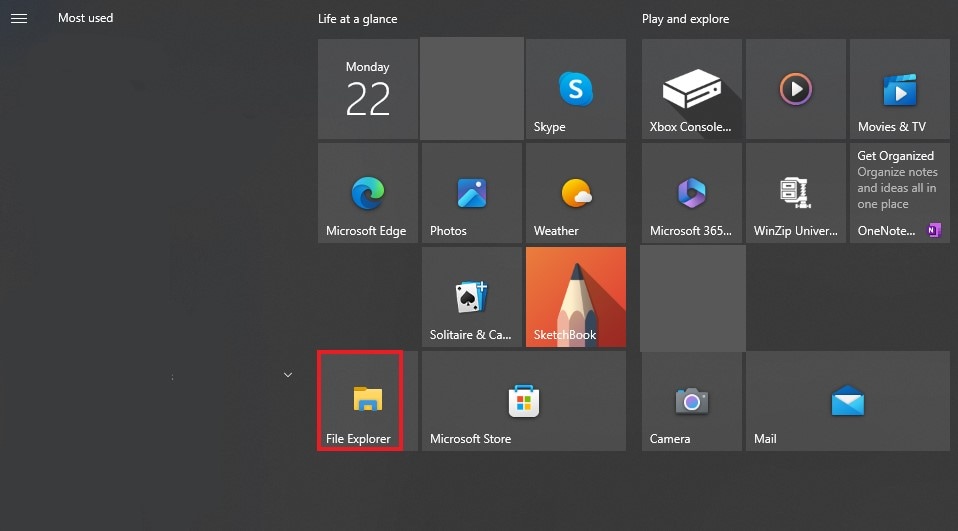Launch the Microsoft 365 tile
The height and width of the screenshot is (531, 958).
[x=692, y=193]
